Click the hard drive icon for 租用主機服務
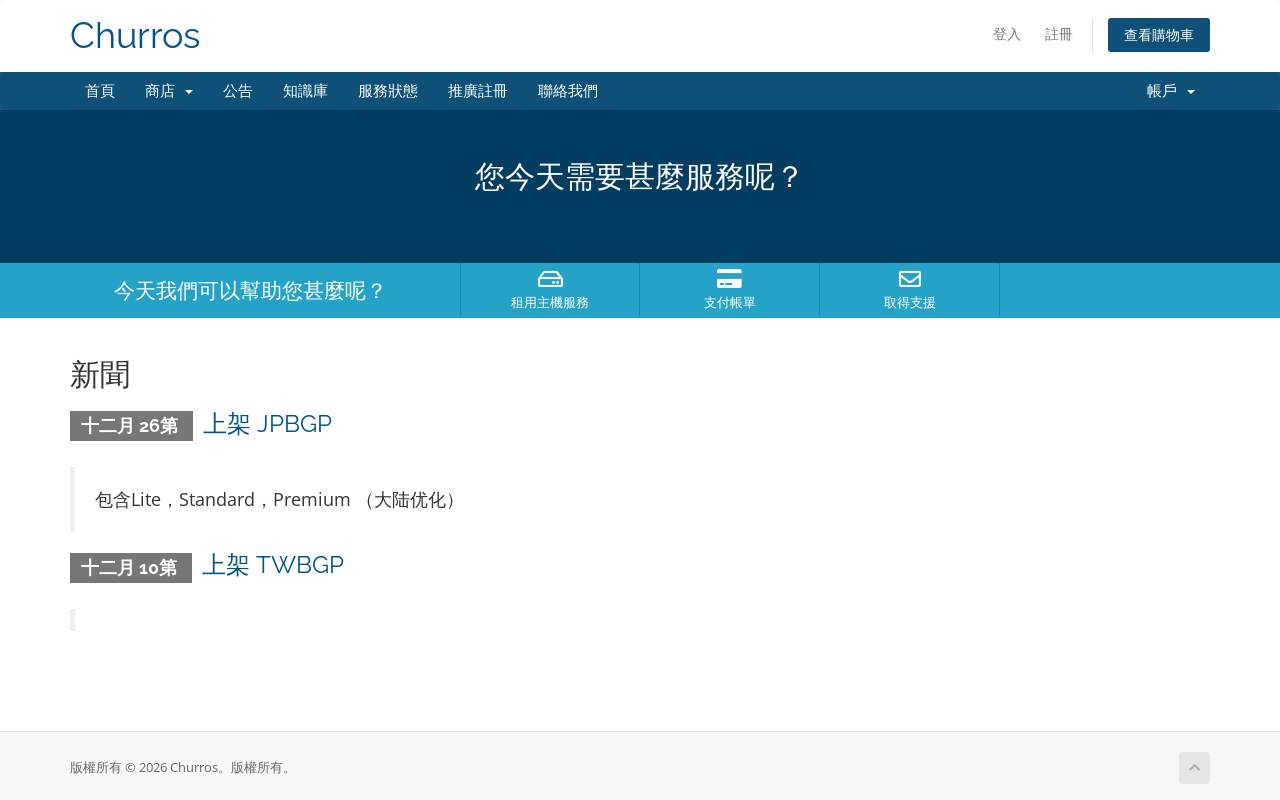Image resolution: width=1280 pixels, height=800 pixels. pyautogui.click(x=550, y=279)
